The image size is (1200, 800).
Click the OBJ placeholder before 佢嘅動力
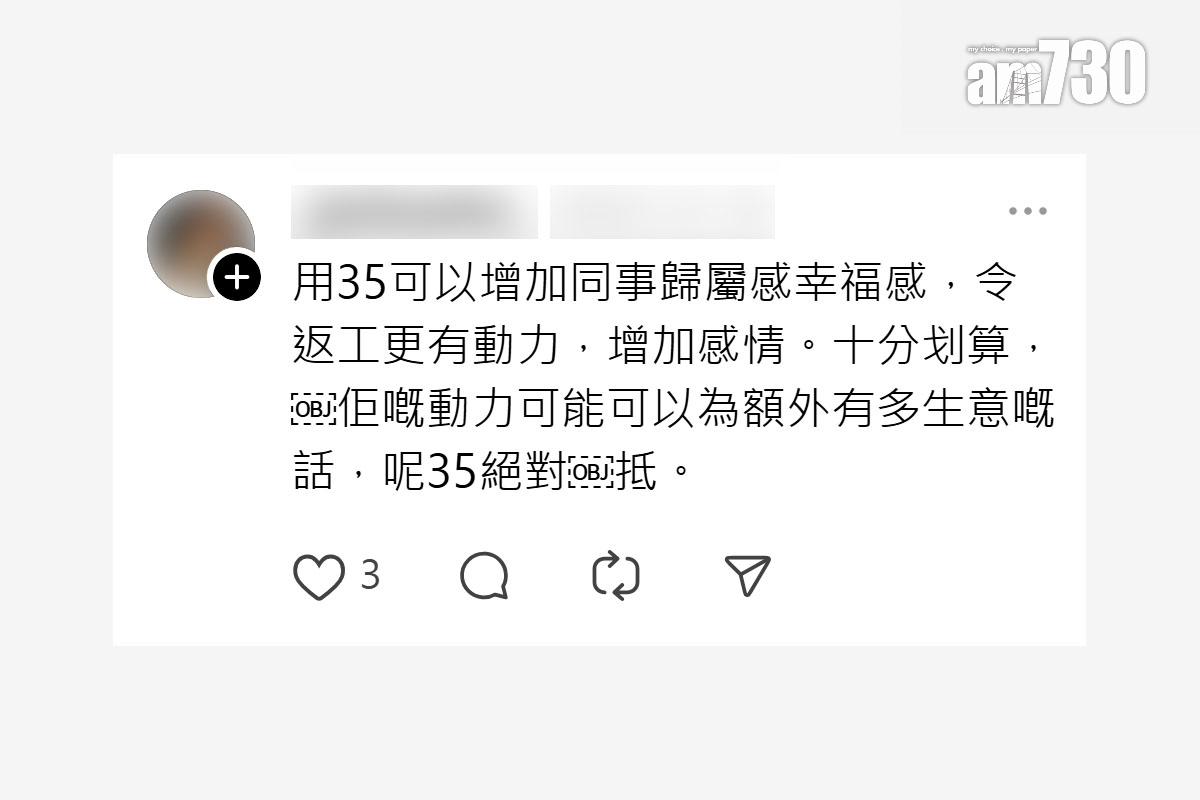tap(314, 411)
